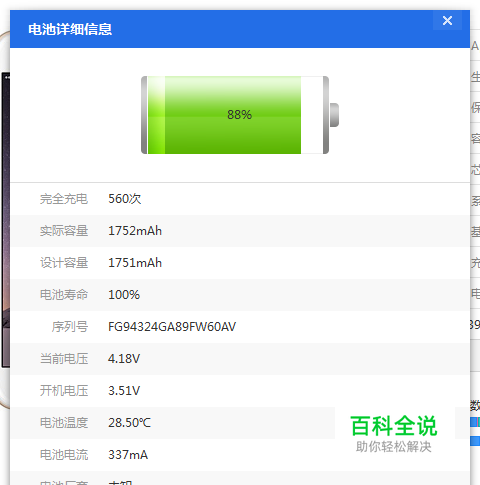Close the battery details dialog

coord(447,21)
